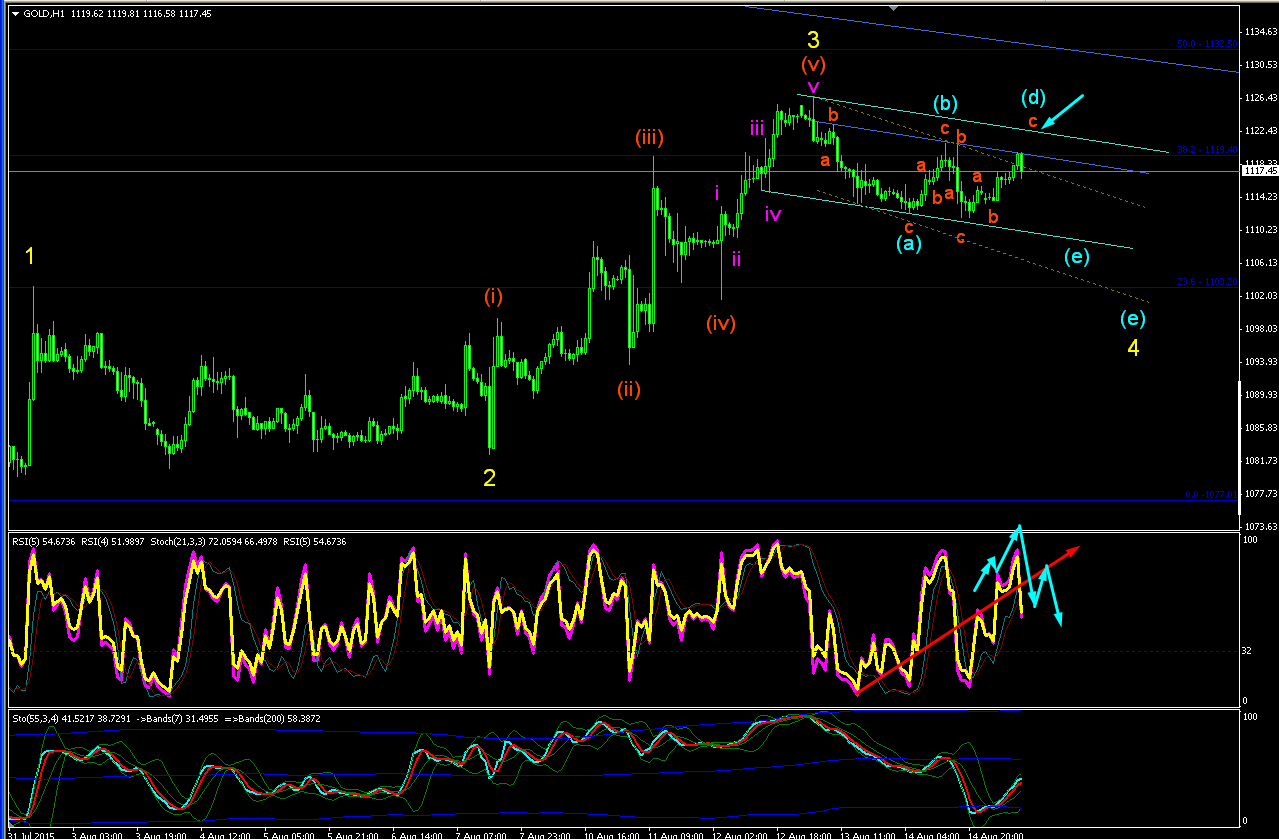Select the magenta iv subwave label

coord(773,213)
